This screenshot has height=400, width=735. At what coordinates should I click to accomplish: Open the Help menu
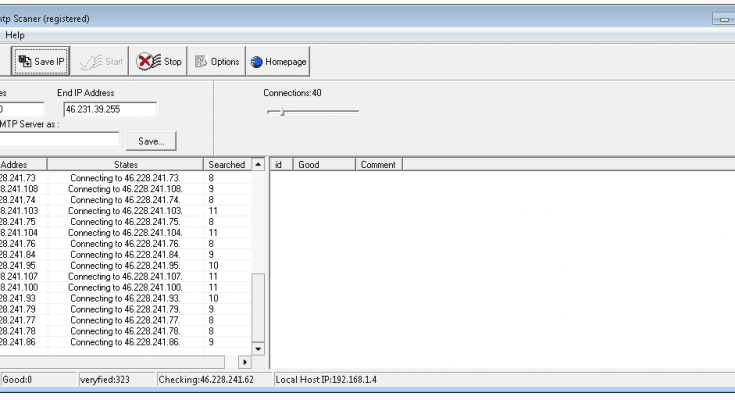click(15, 35)
